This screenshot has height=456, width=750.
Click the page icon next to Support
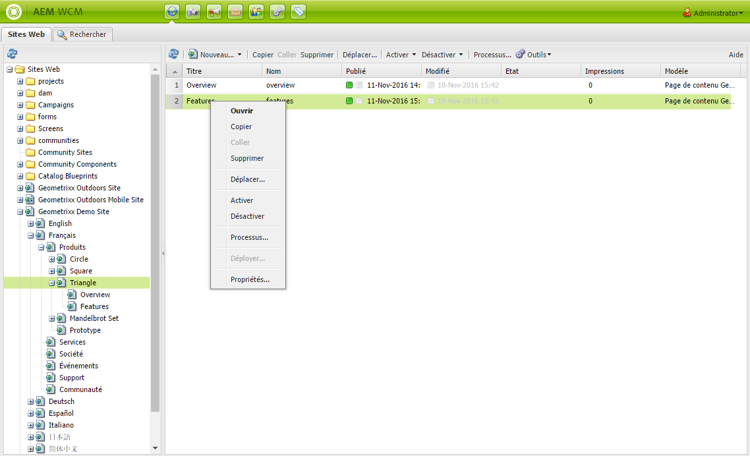coord(51,378)
